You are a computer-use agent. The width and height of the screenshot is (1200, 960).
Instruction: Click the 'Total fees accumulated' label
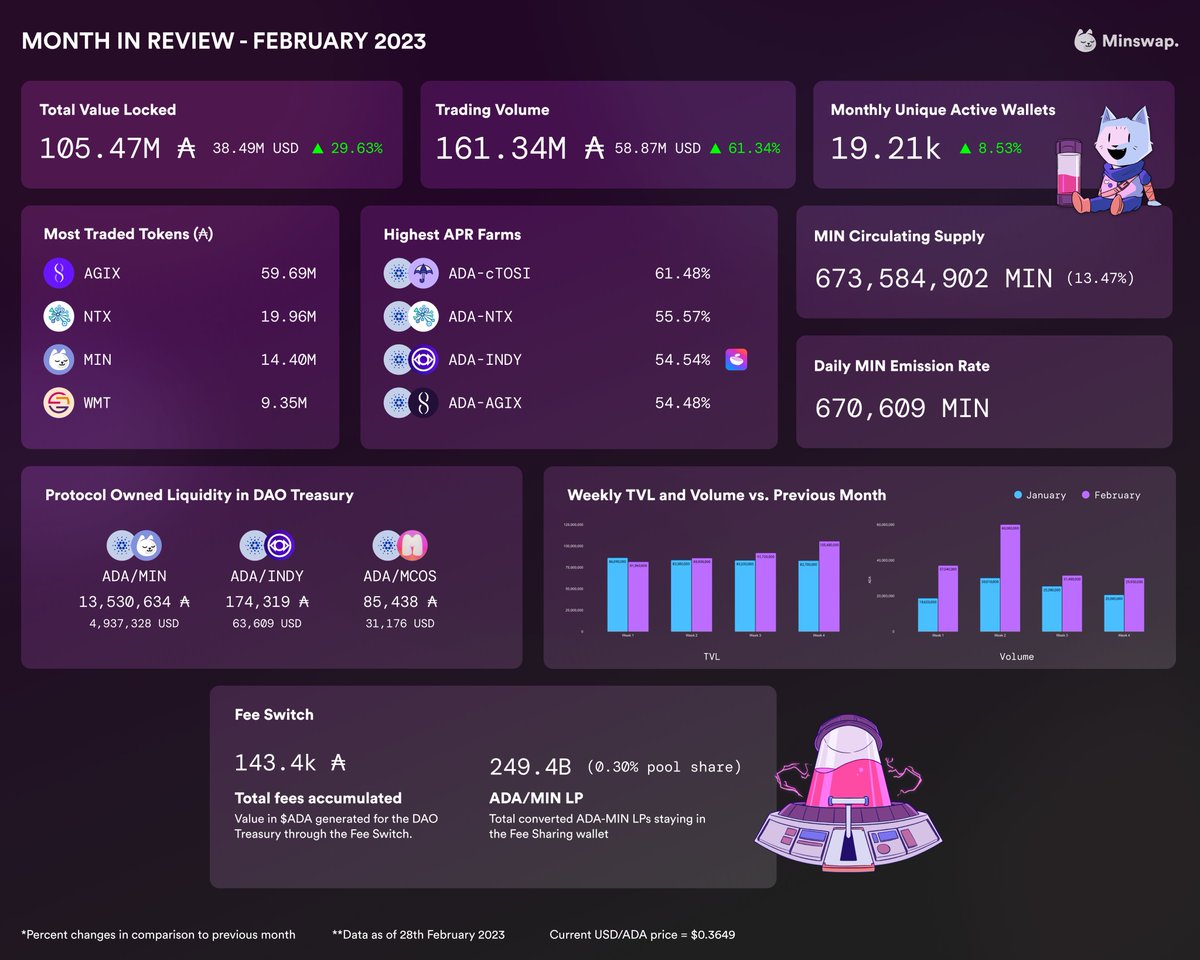point(318,798)
